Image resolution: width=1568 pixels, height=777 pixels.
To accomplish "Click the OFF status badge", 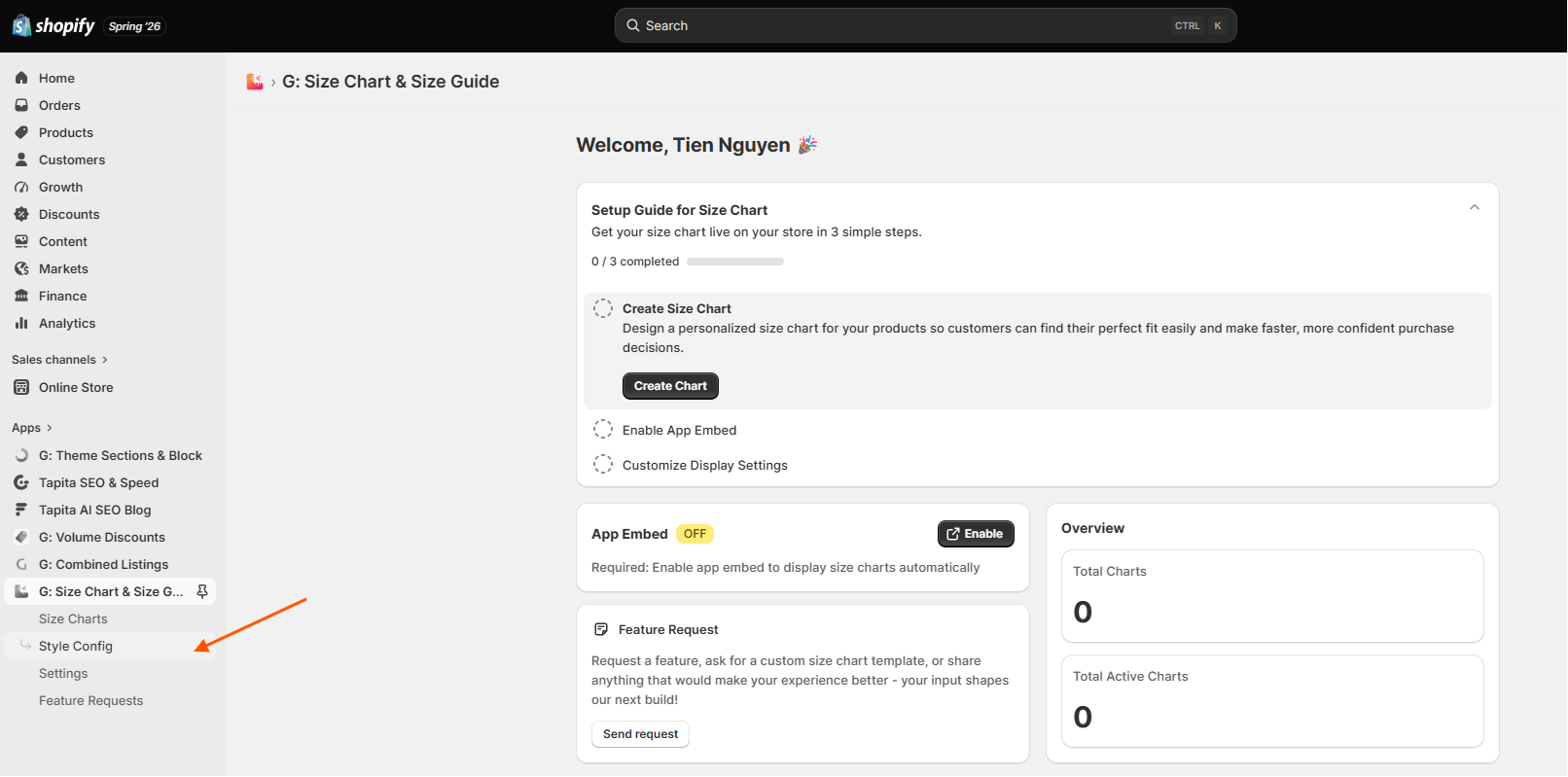I will pyautogui.click(x=695, y=534).
